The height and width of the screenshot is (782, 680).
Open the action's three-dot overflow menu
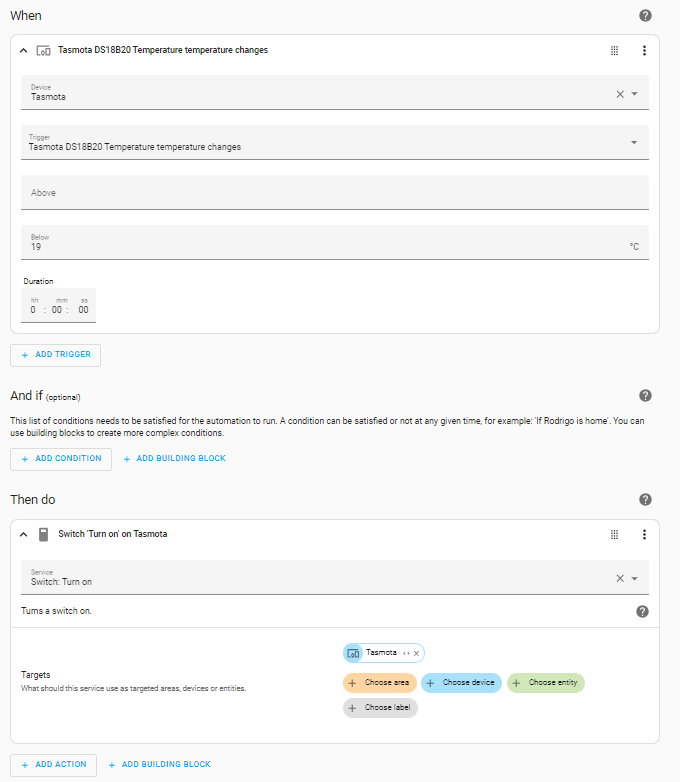(644, 534)
